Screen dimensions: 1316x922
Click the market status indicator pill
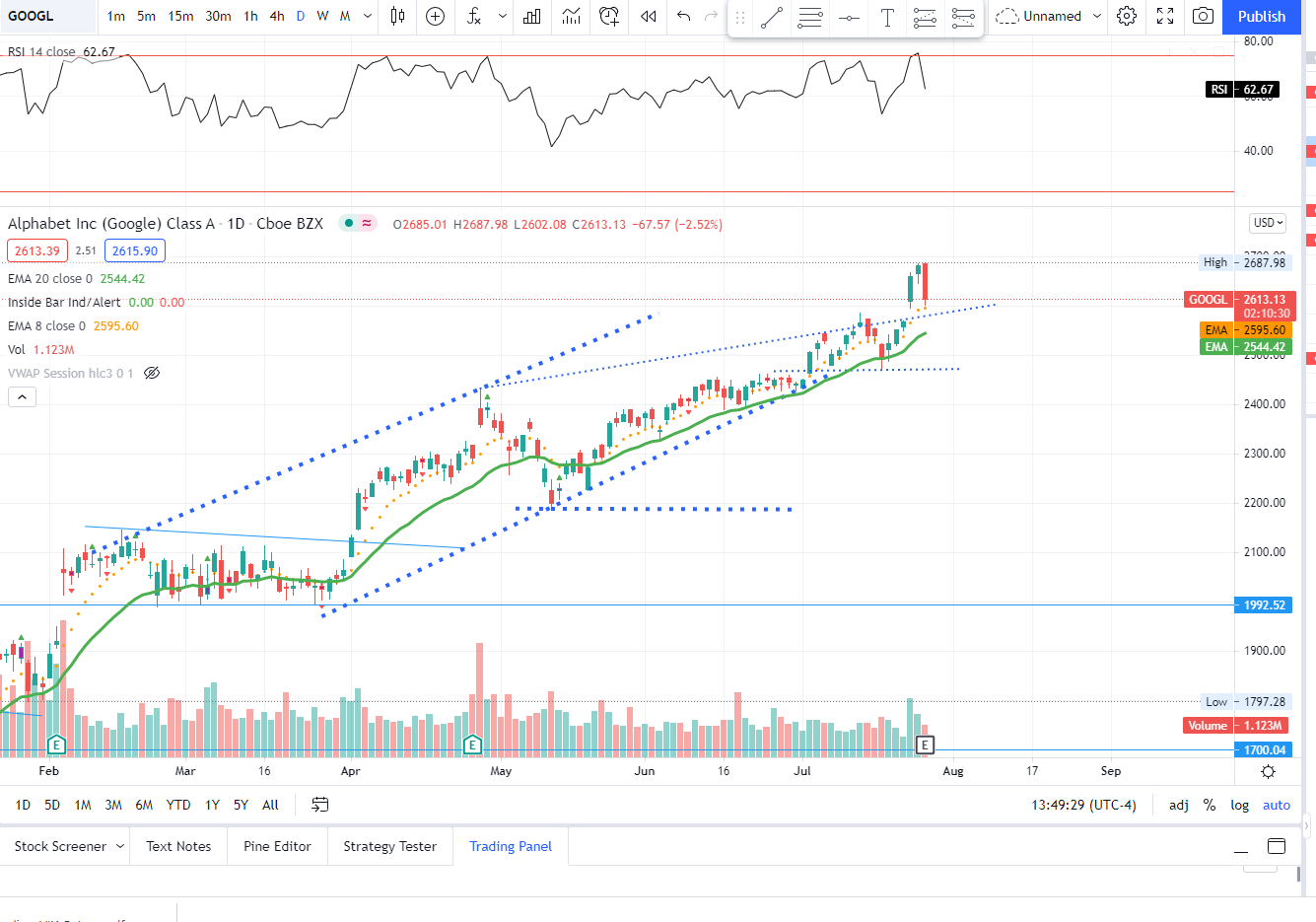pos(358,223)
